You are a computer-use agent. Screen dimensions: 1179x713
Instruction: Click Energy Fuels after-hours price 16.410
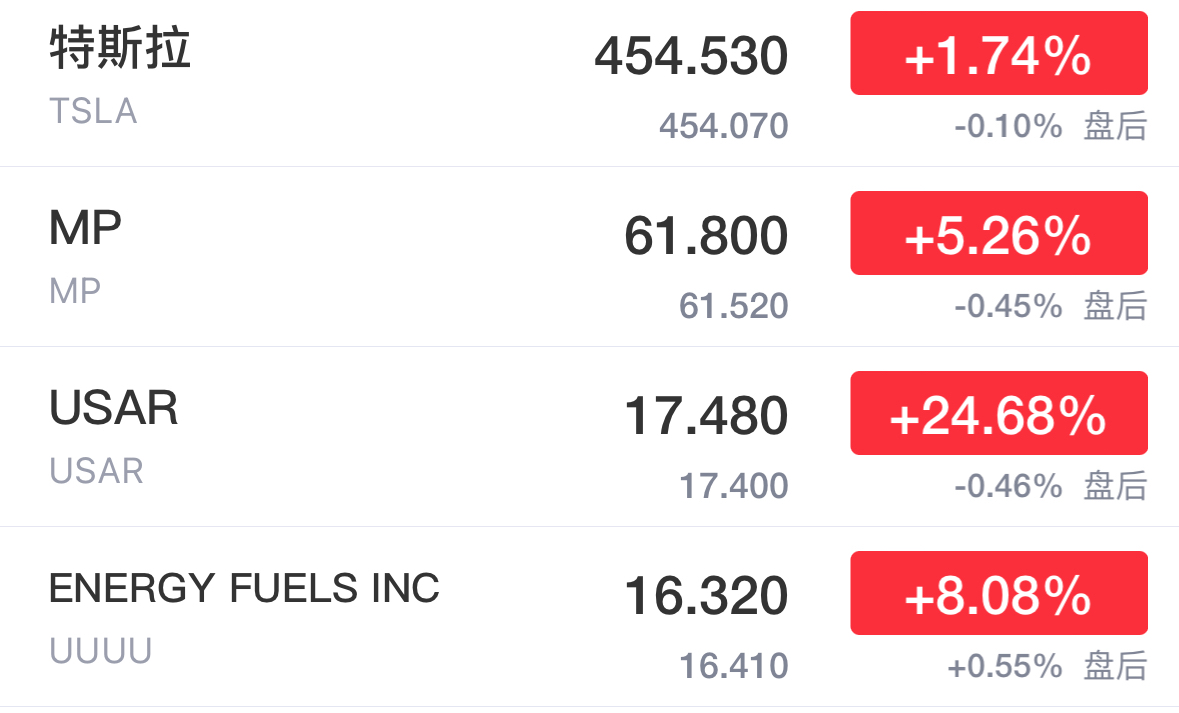[x=734, y=666]
